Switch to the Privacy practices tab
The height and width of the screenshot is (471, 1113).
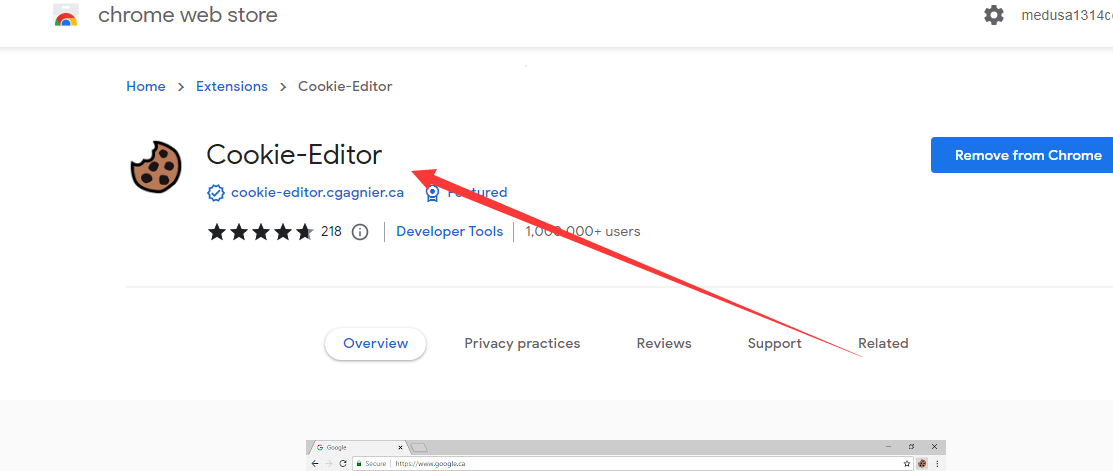[x=522, y=343]
